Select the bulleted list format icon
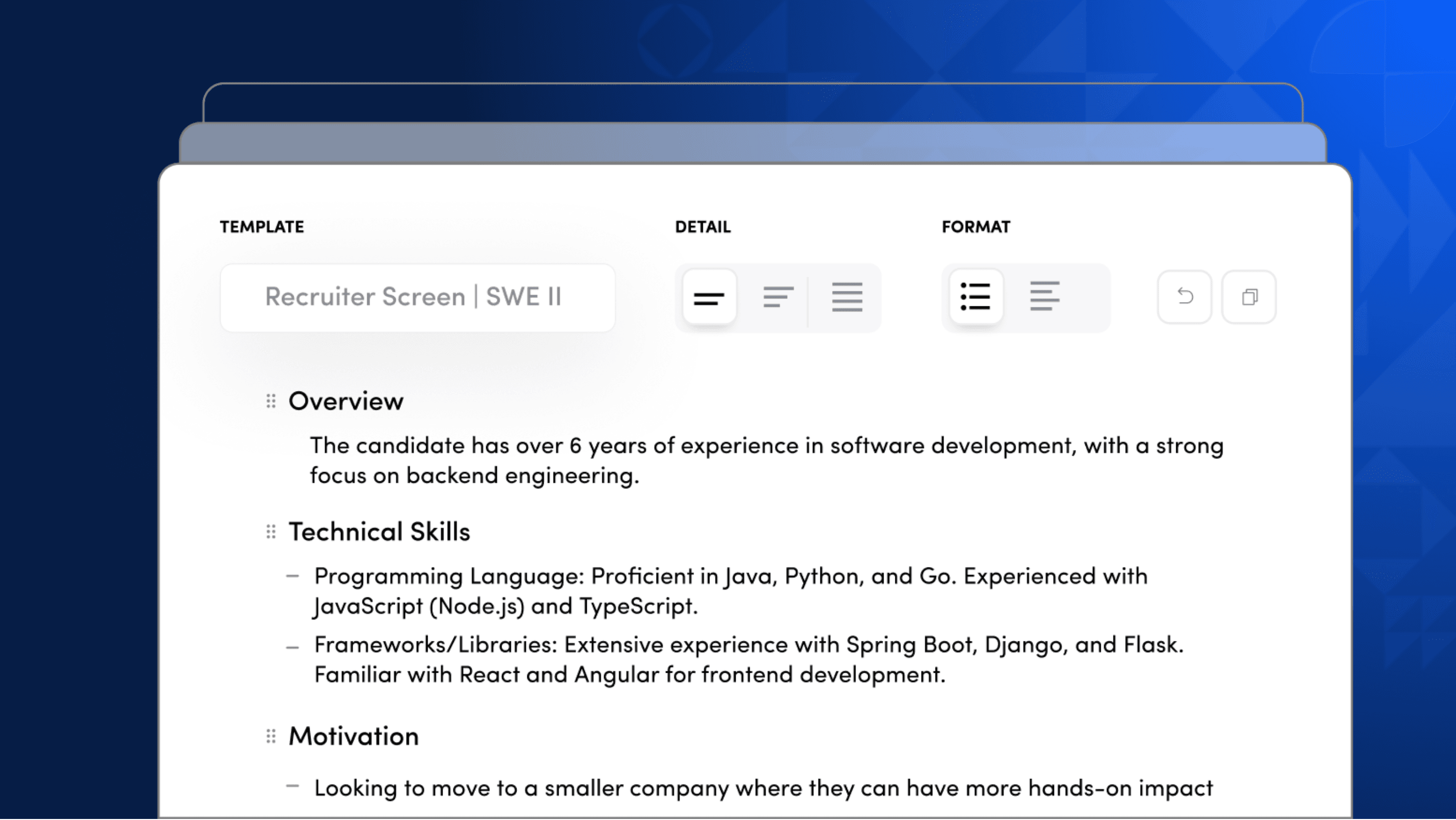Viewport: 1456px width, 820px height. [x=978, y=297]
